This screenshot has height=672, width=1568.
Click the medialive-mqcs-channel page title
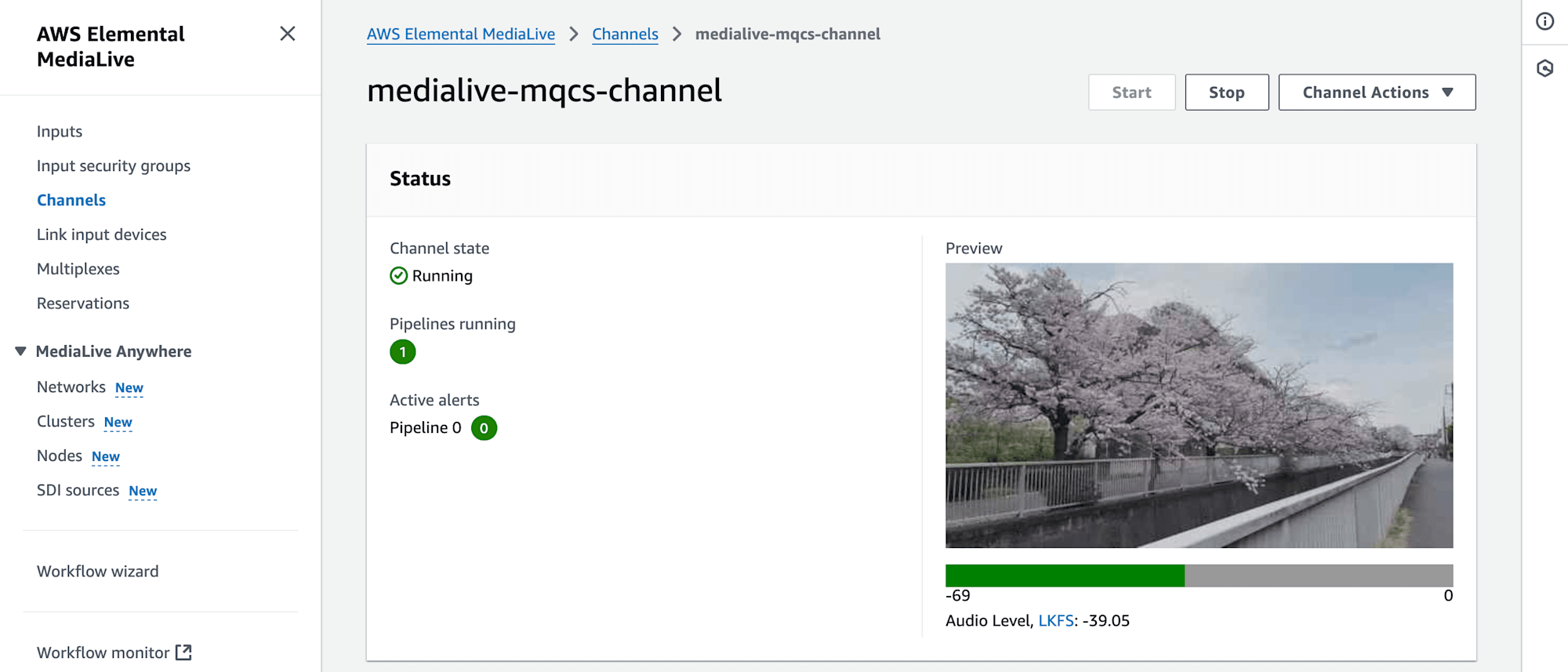[x=544, y=90]
